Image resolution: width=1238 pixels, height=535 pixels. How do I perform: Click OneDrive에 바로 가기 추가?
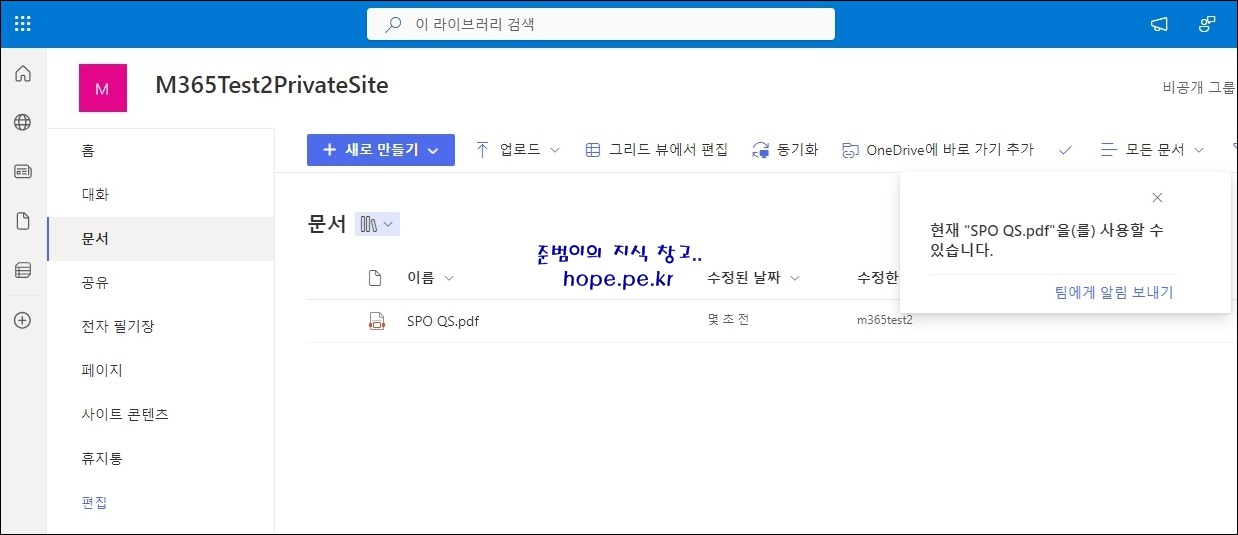coord(937,150)
